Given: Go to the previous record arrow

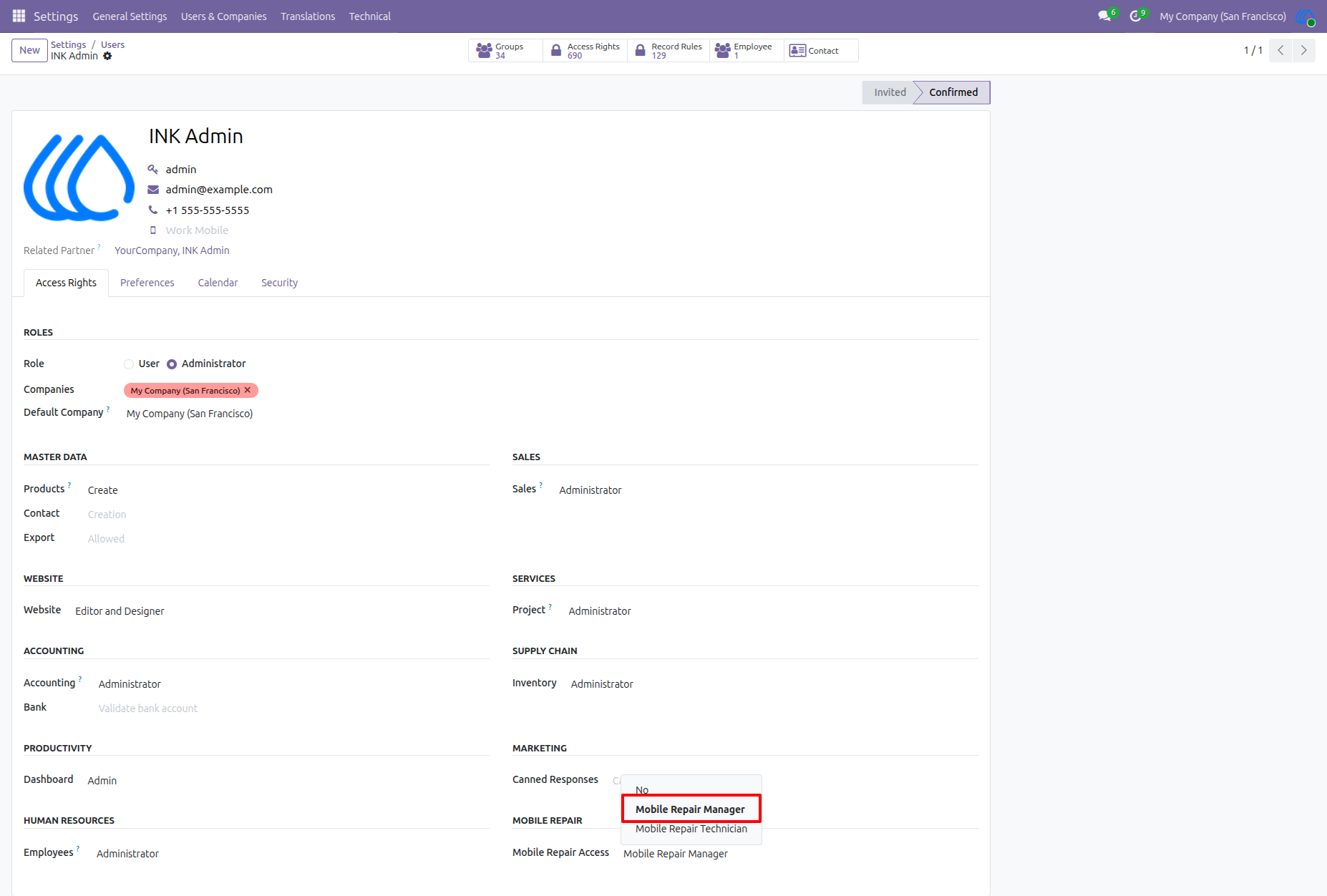Looking at the screenshot, I should [x=1280, y=50].
